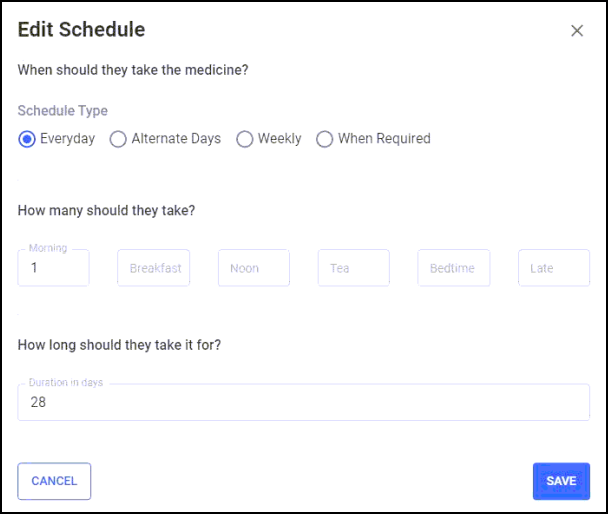The height and width of the screenshot is (514, 608).
Task: Click the Breakfast dose input
Action: 154,268
